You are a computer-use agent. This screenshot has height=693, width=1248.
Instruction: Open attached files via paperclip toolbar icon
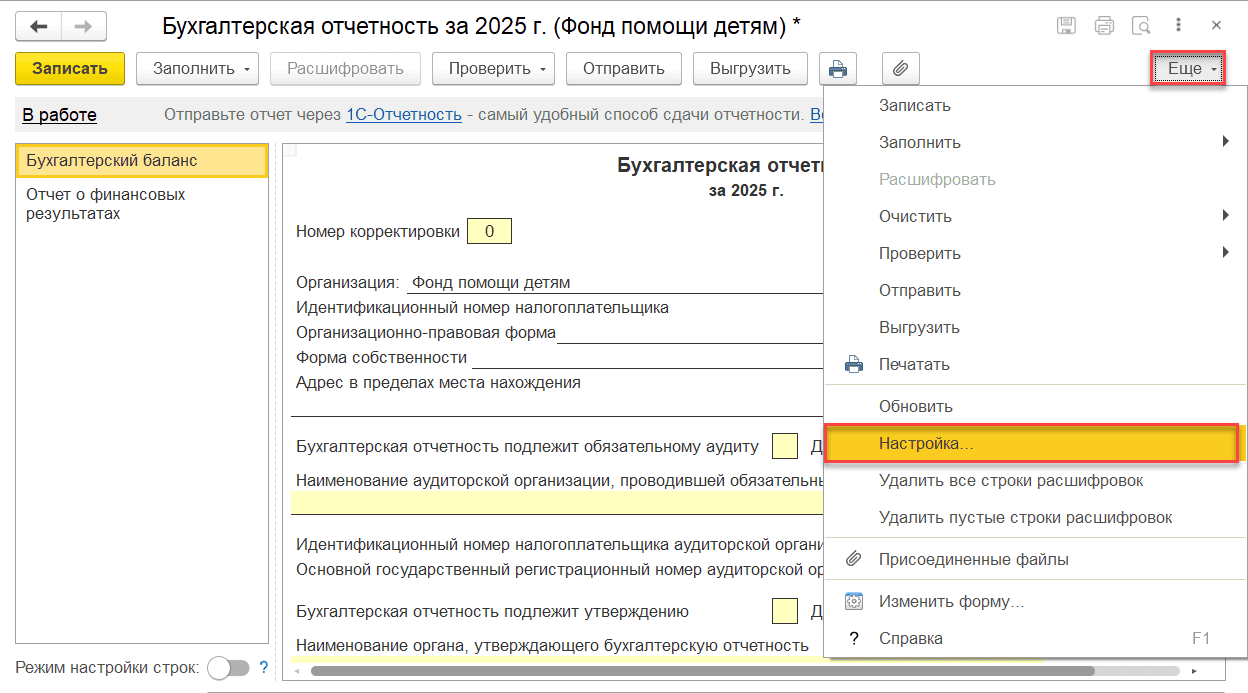(900, 69)
